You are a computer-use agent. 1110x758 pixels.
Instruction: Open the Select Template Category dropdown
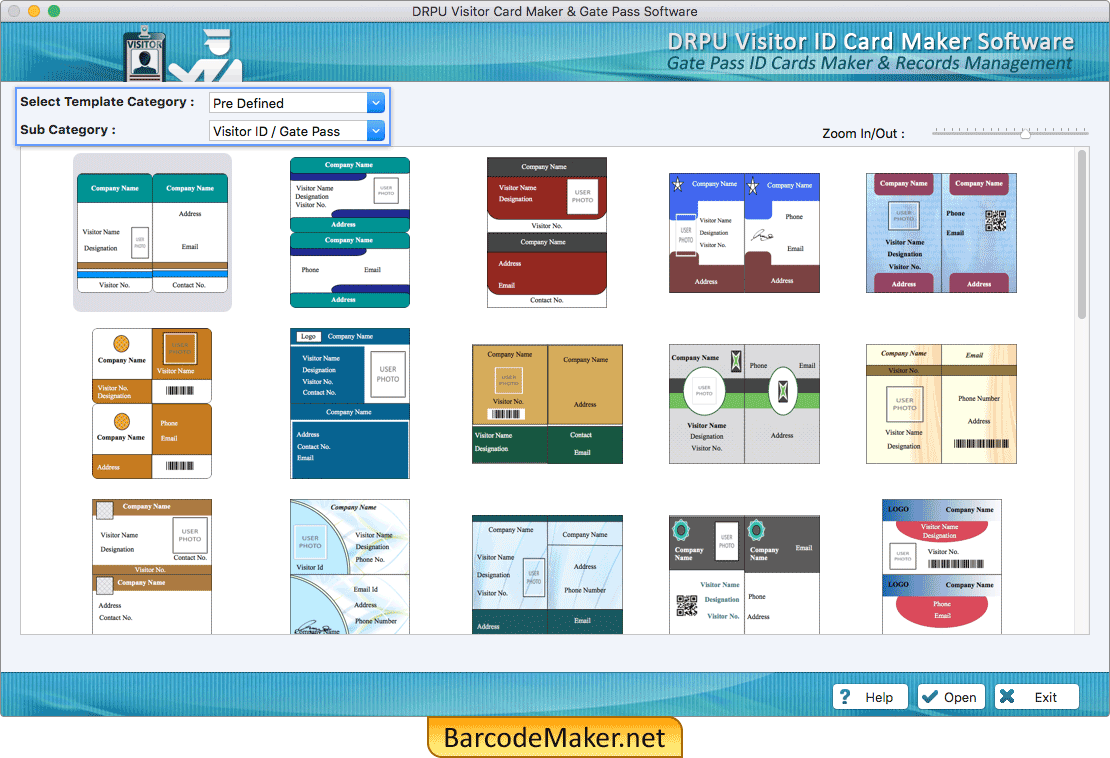[297, 103]
